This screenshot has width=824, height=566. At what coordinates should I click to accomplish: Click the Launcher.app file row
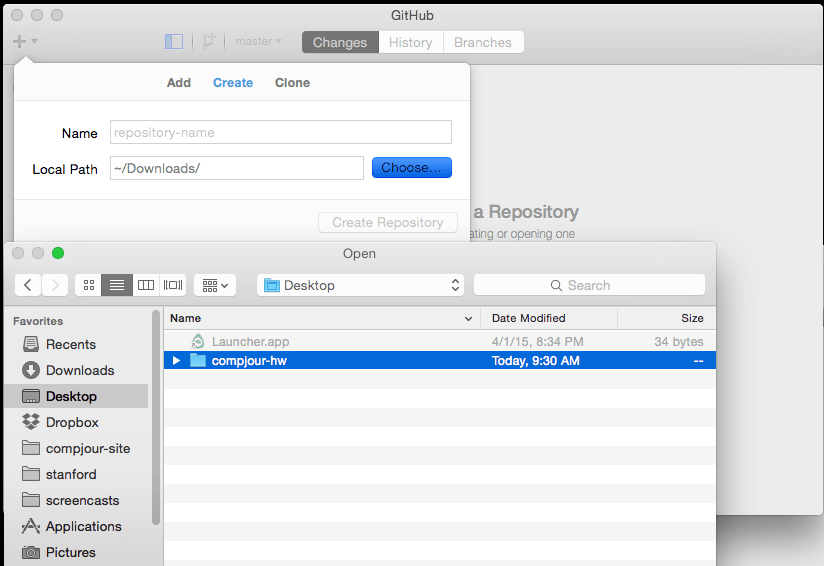440,342
